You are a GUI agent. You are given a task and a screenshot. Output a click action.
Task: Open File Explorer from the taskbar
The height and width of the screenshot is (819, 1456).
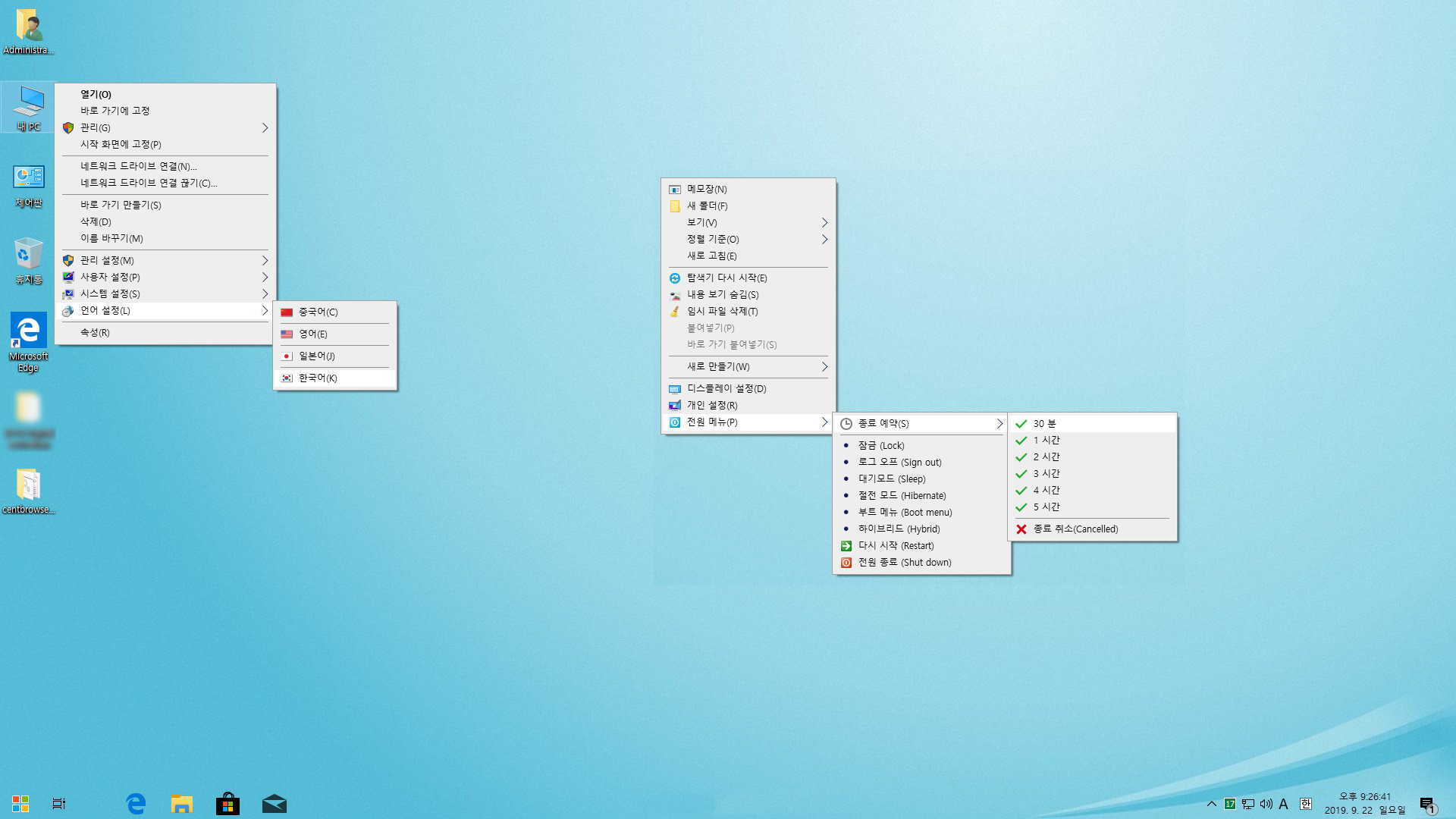pyautogui.click(x=181, y=803)
